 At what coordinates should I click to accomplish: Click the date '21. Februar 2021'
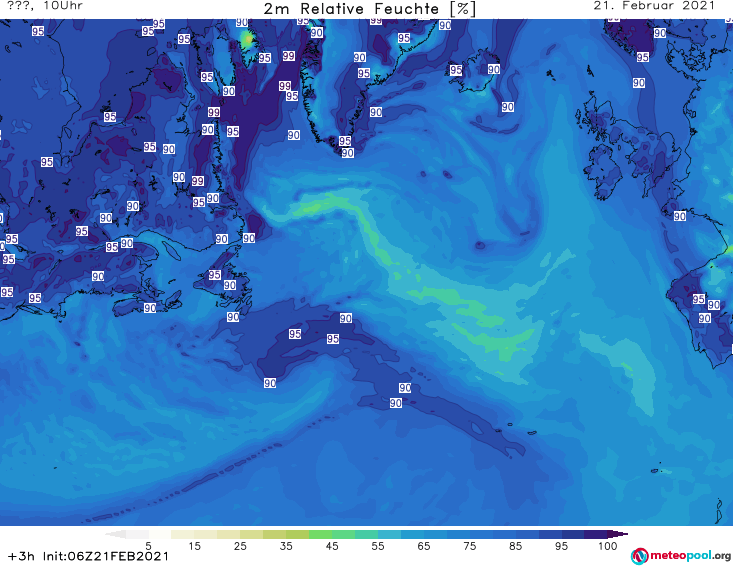tap(654, 6)
